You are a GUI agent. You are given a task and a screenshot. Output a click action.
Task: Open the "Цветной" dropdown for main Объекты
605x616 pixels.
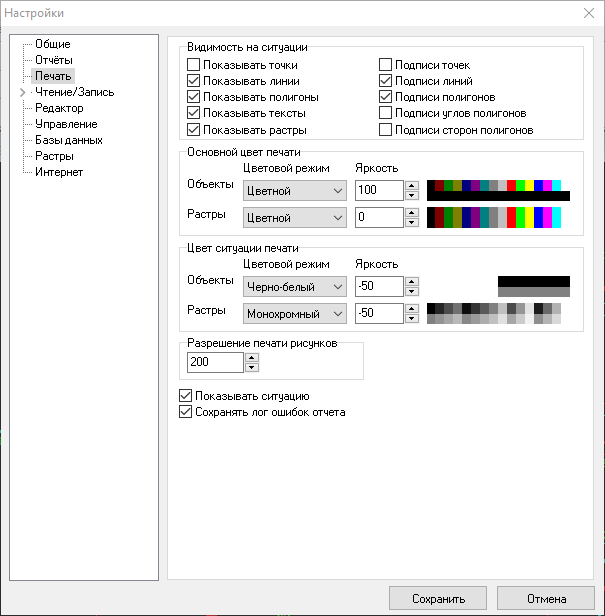[x=294, y=190]
